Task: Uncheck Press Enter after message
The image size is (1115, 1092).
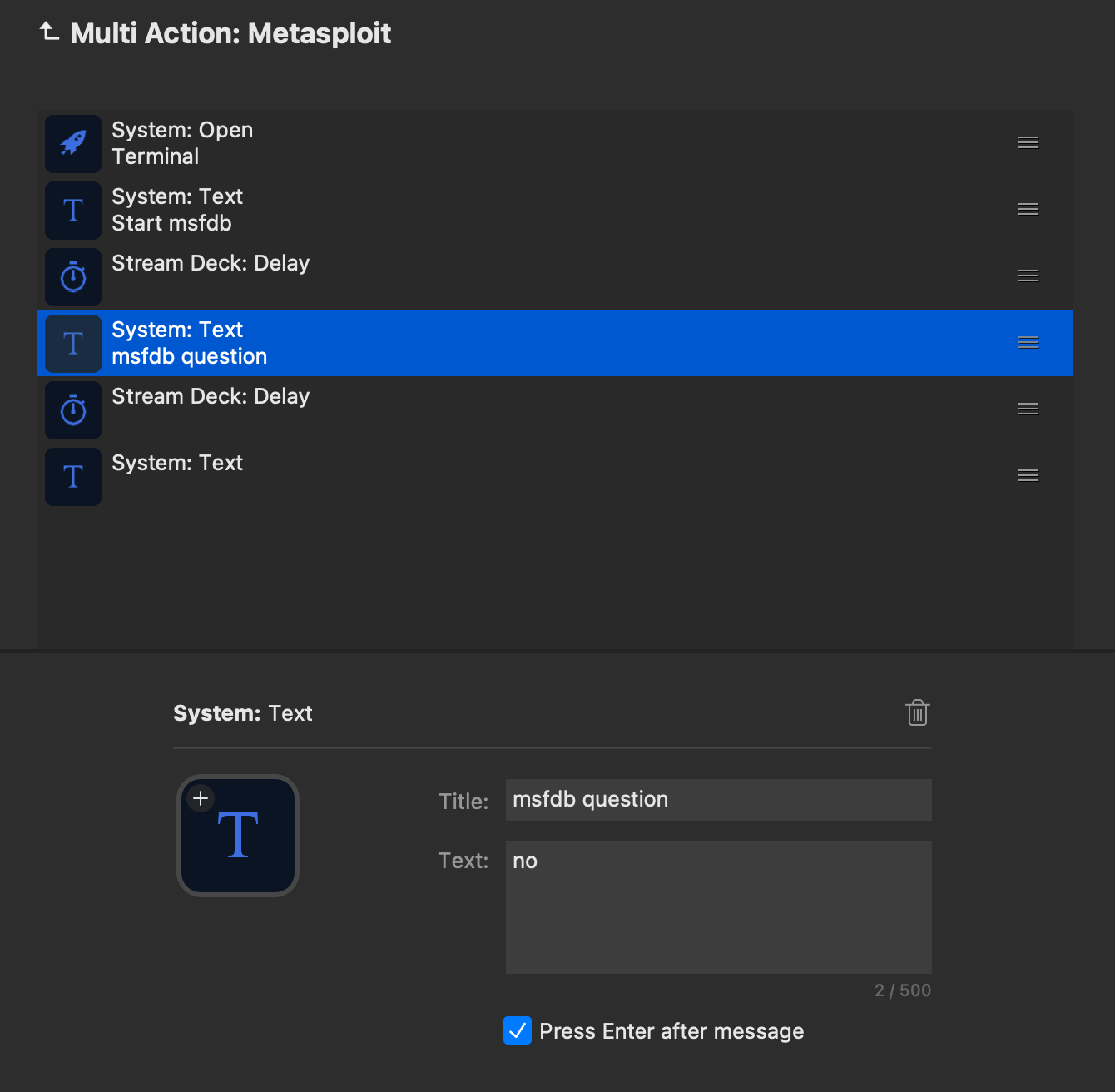Action: coord(518,1030)
